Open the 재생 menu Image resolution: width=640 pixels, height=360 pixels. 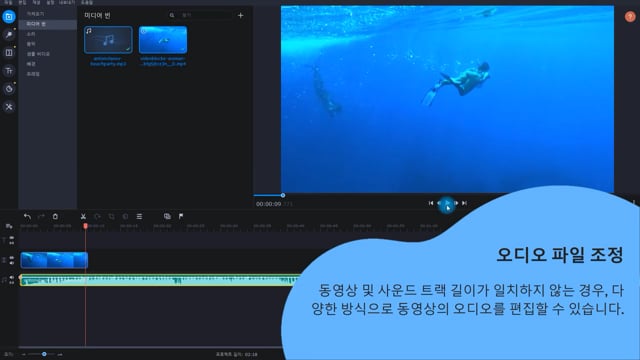point(36,2)
